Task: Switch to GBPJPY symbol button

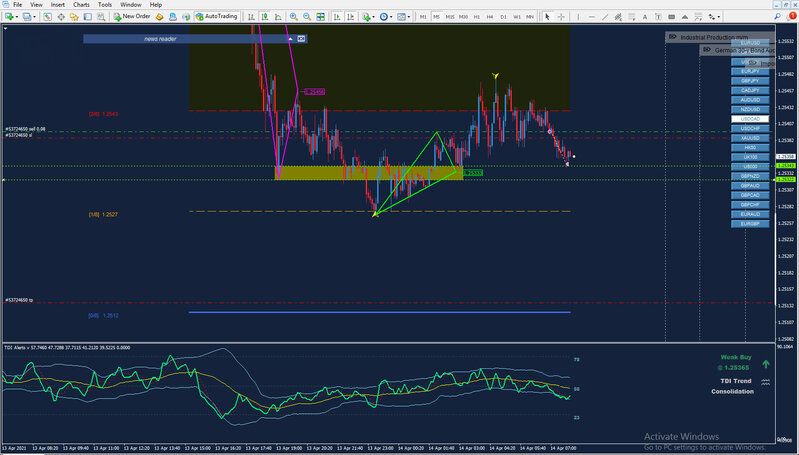Action: pyautogui.click(x=750, y=81)
